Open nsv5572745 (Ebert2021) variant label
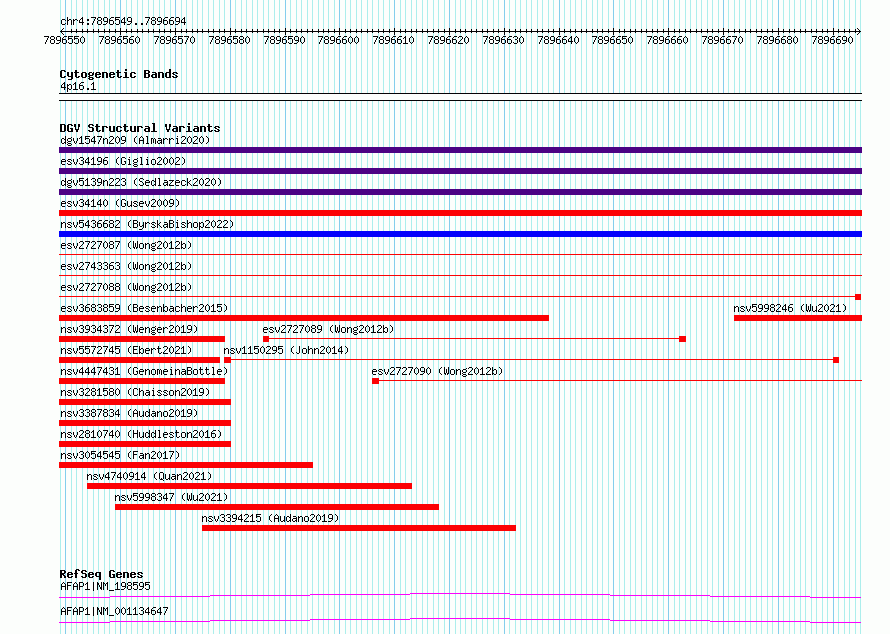Screen dimensions: 890x634 point(126,350)
